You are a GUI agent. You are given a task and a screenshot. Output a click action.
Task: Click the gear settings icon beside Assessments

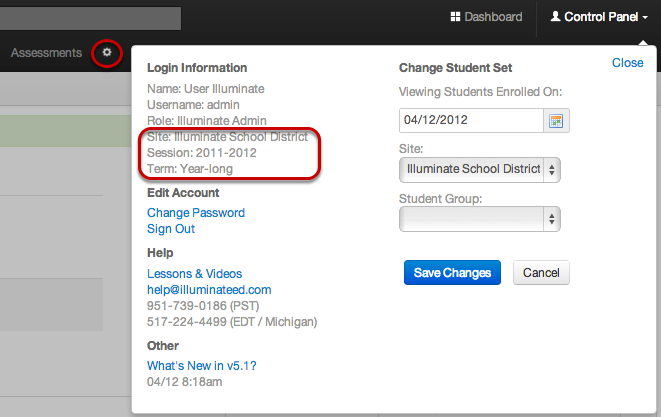[107, 52]
